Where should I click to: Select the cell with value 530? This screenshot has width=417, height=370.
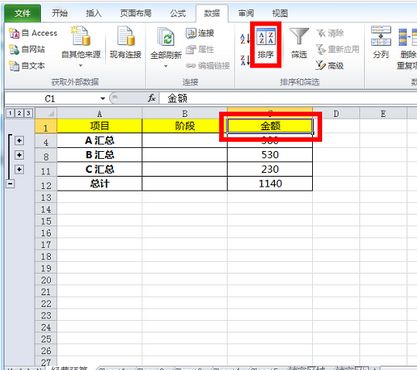point(270,155)
